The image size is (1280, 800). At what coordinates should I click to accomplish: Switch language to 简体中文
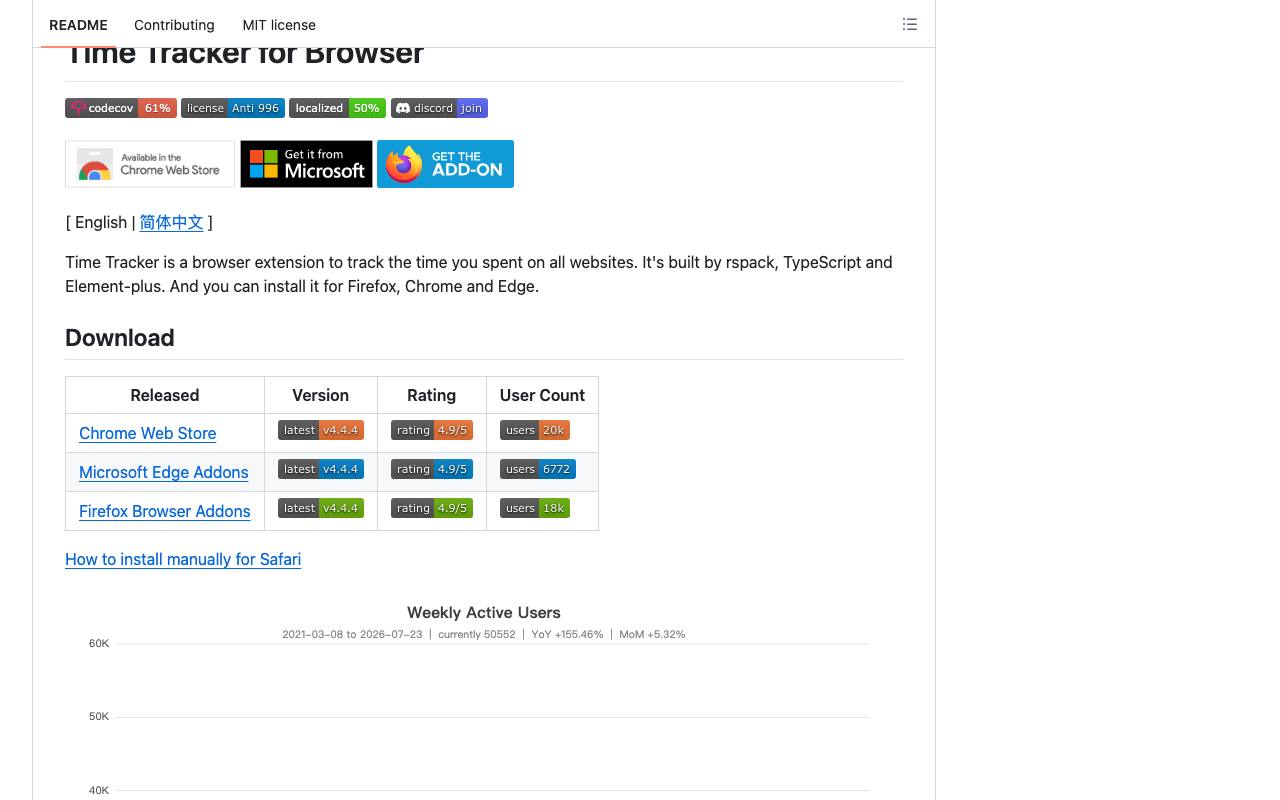coord(171,222)
